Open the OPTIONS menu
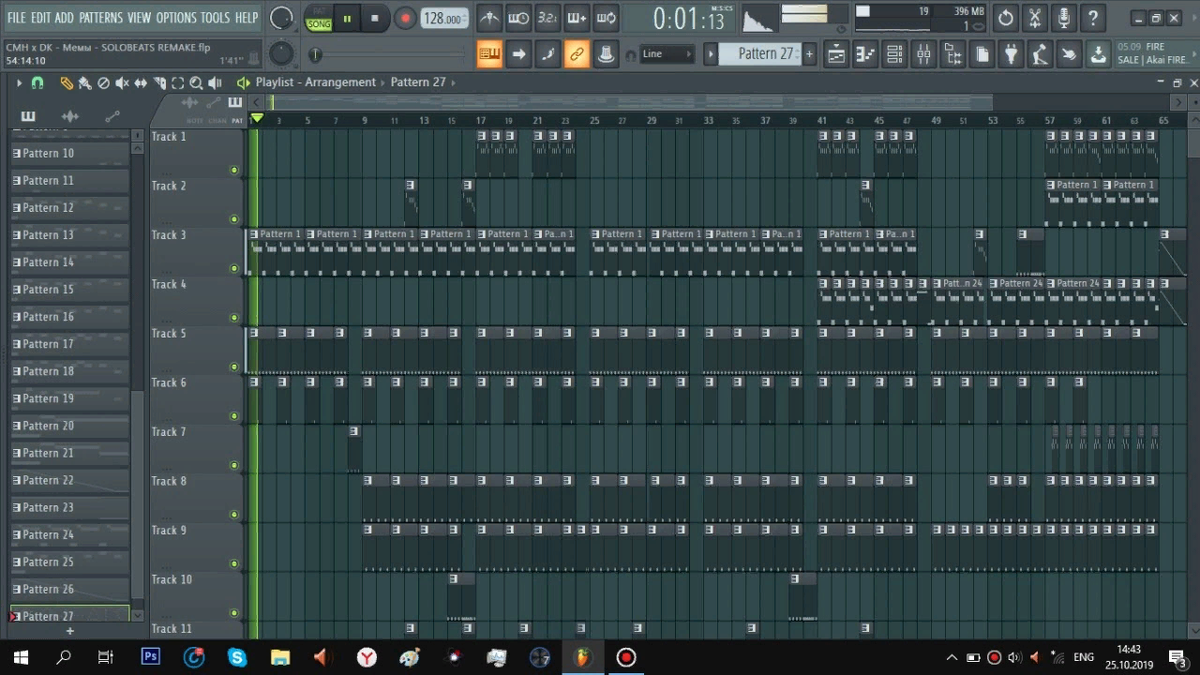The height and width of the screenshot is (675, 1200). [176, 18]
